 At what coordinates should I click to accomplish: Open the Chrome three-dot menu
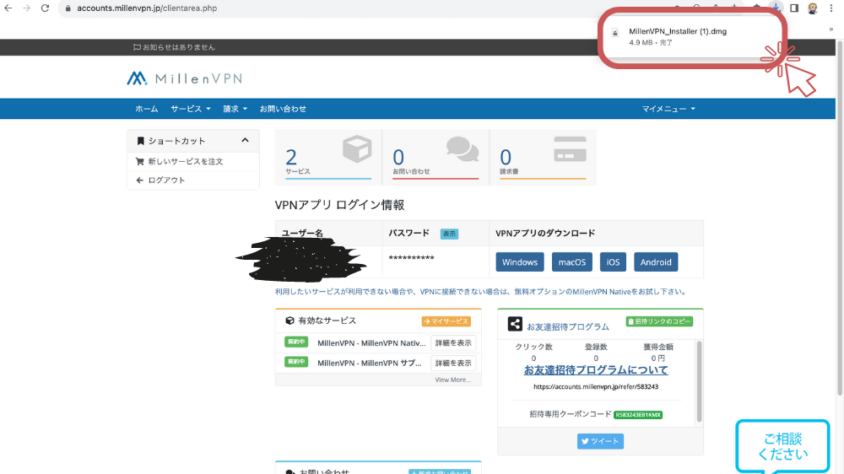[831, 8]
